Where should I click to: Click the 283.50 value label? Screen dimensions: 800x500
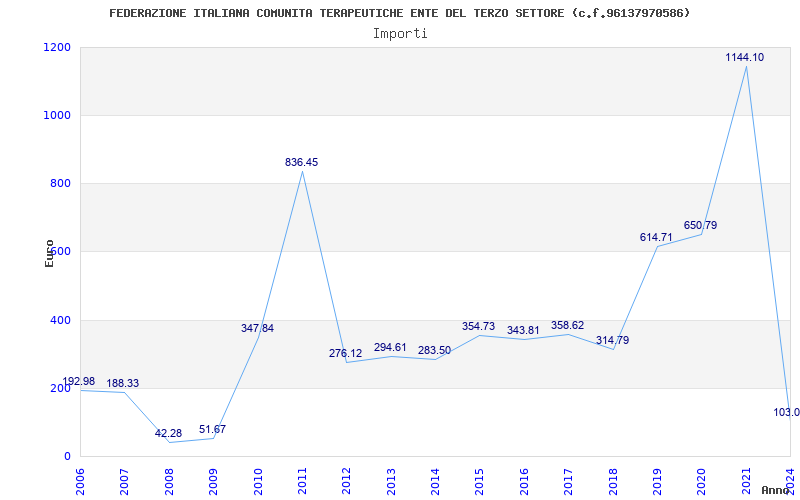coord(434,351)
